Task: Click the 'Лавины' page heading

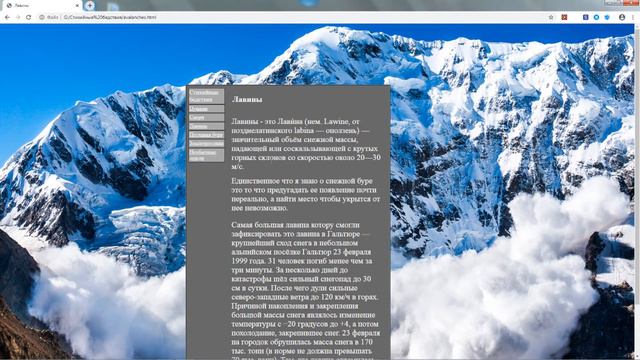Action: point(247,99)
